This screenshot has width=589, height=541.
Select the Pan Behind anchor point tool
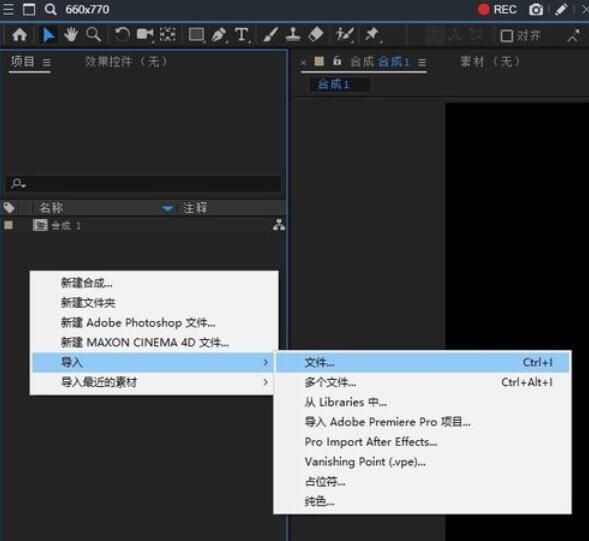point(167,35)
